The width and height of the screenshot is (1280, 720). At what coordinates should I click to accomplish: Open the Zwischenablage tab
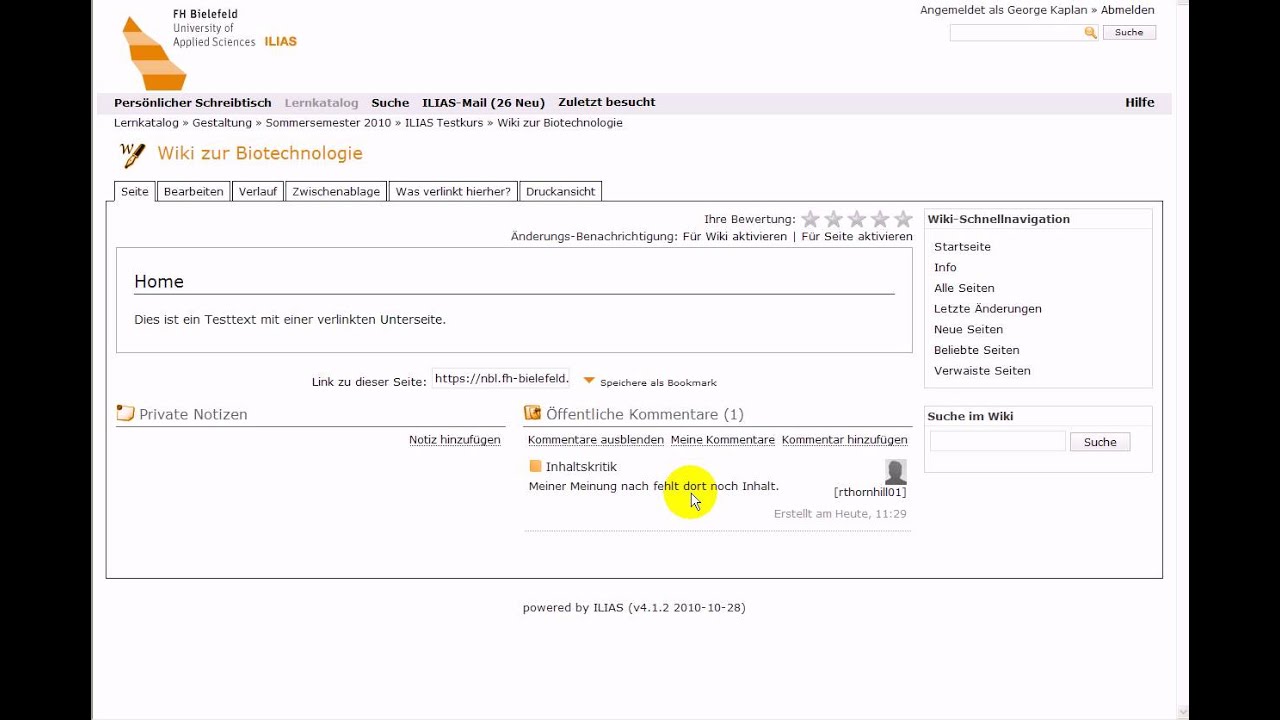[336, 191]
